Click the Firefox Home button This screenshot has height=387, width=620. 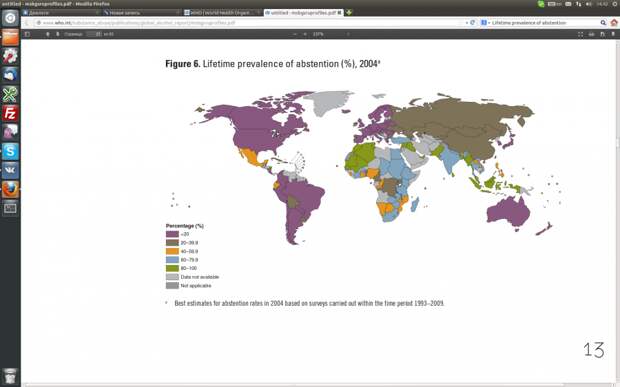[x=614, y=23]
